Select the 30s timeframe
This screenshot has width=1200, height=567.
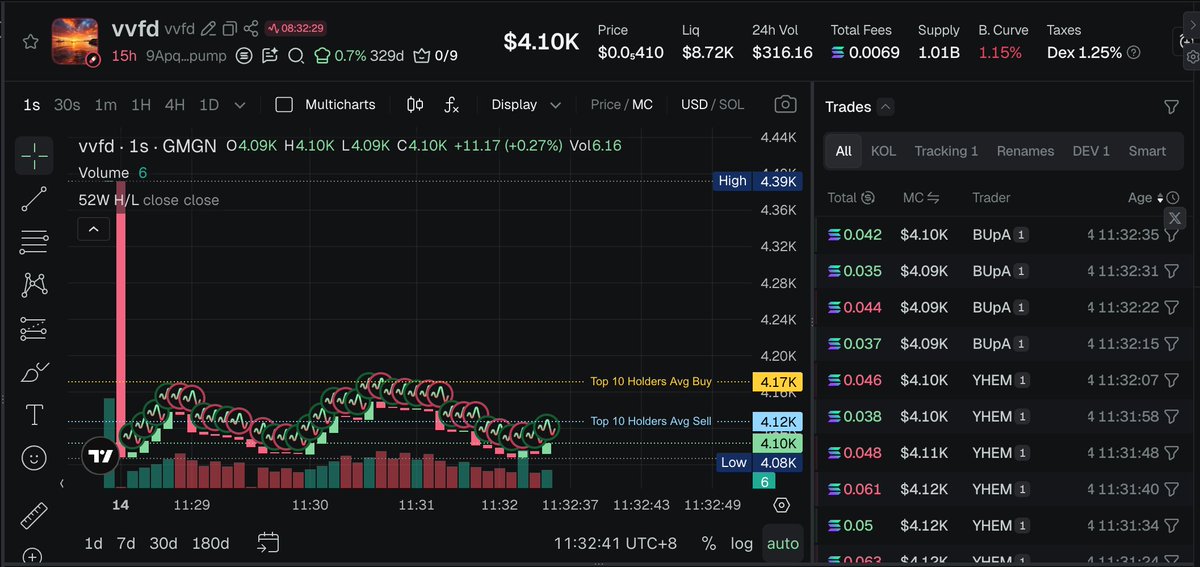coord(67,104)
